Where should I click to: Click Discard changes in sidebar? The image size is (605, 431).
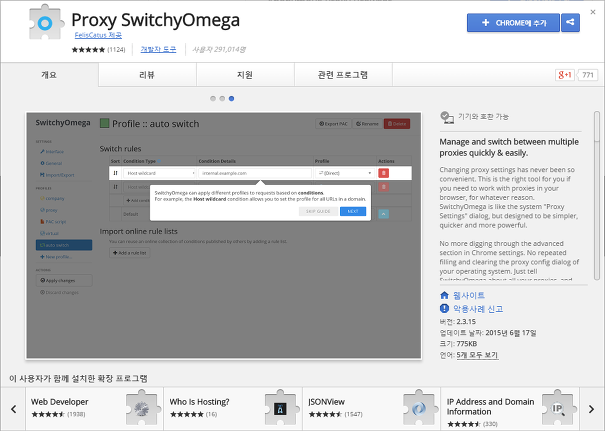tap(59, 292)
